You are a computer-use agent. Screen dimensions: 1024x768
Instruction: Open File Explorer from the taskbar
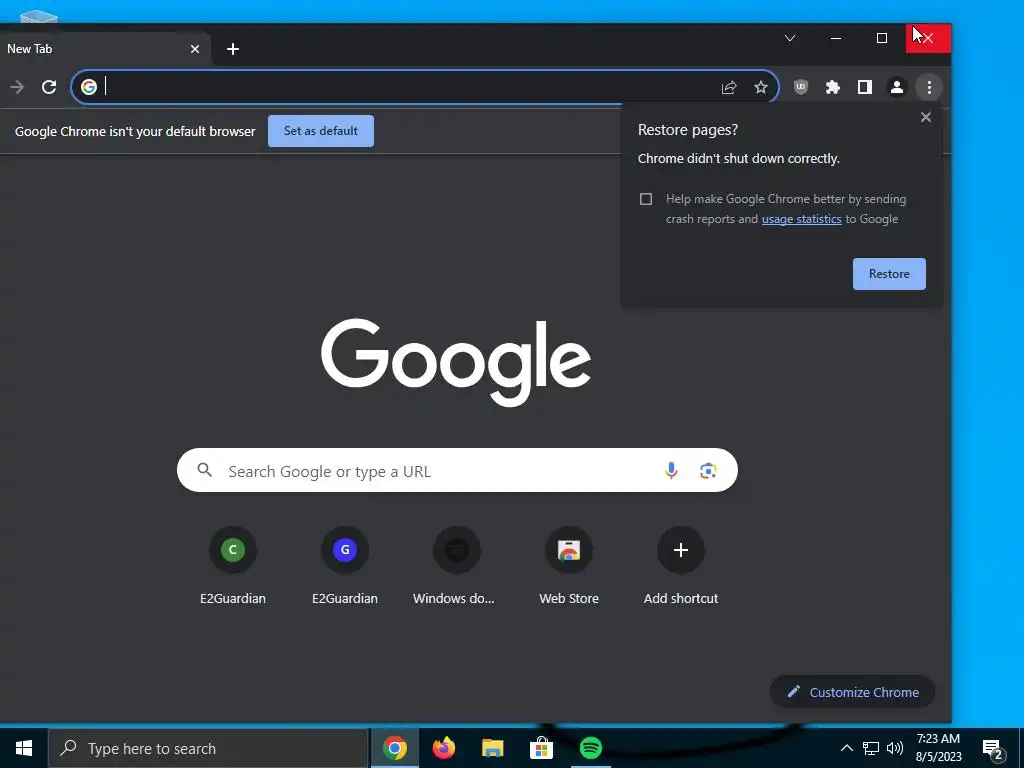tap(492, 748)
